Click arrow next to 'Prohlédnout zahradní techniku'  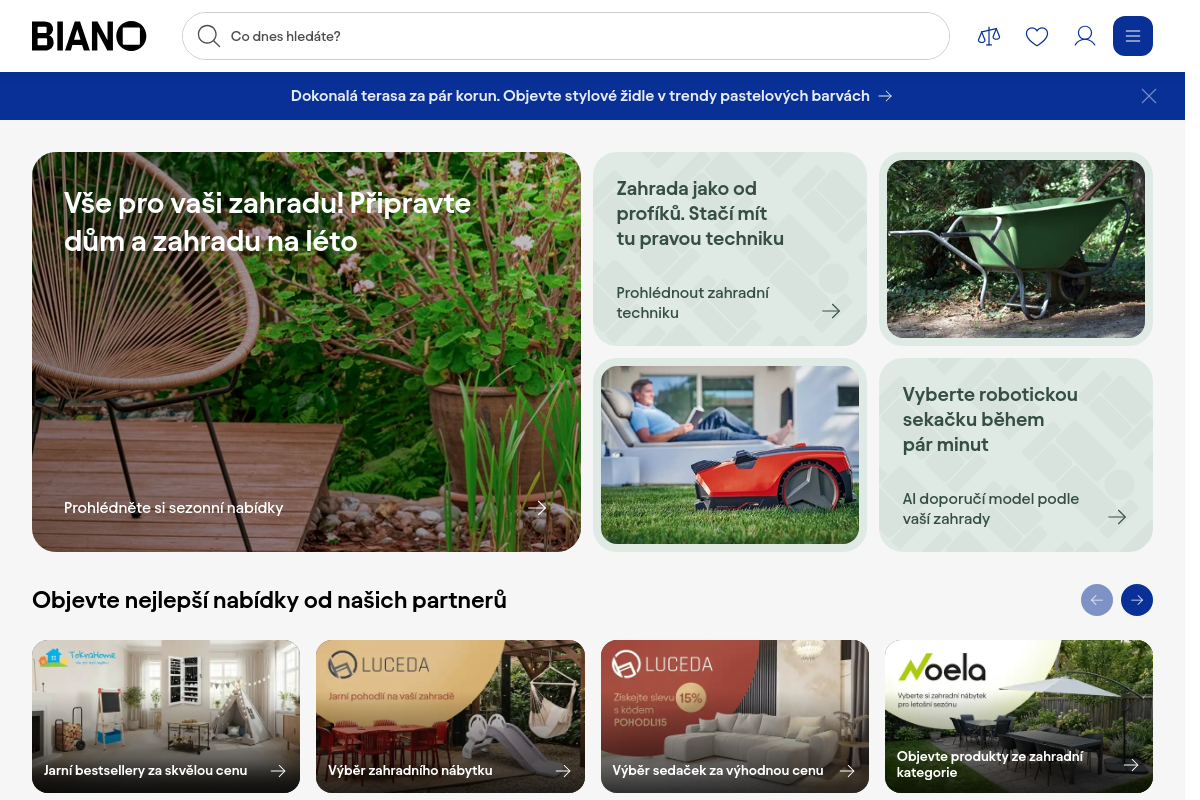(x=830, y=311)
